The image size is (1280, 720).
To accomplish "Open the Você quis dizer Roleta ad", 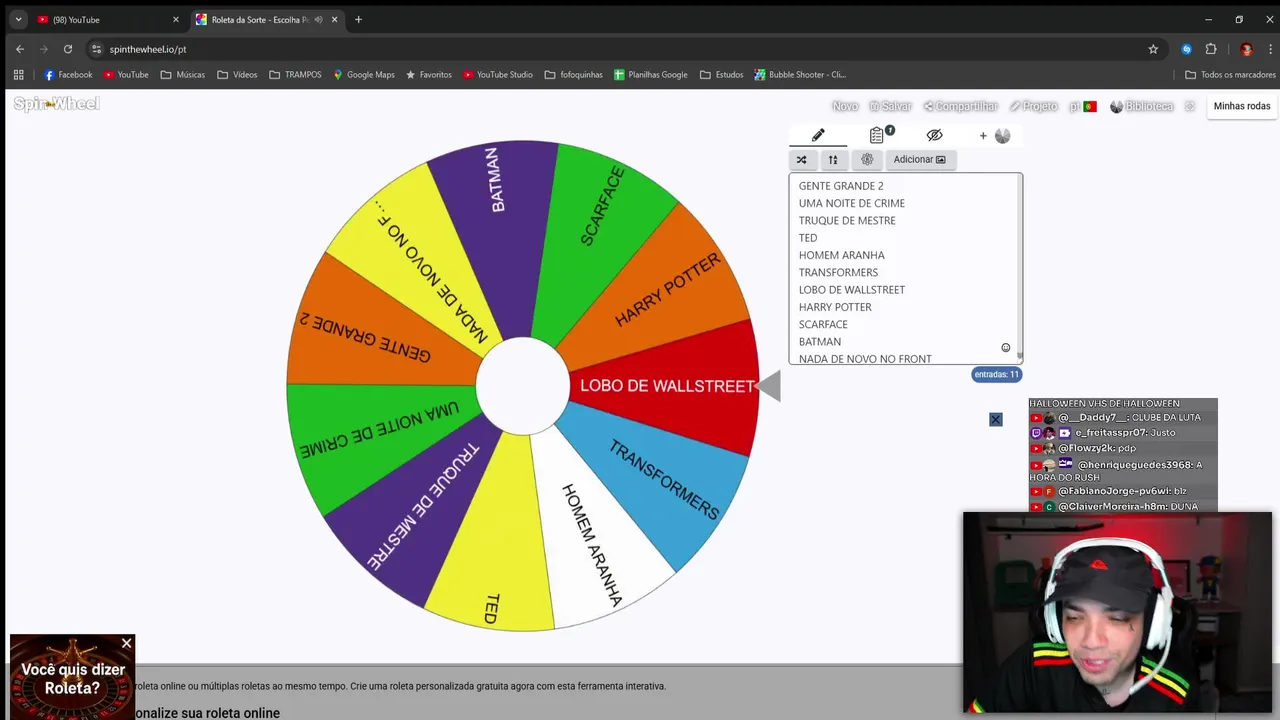I will 72,680.
